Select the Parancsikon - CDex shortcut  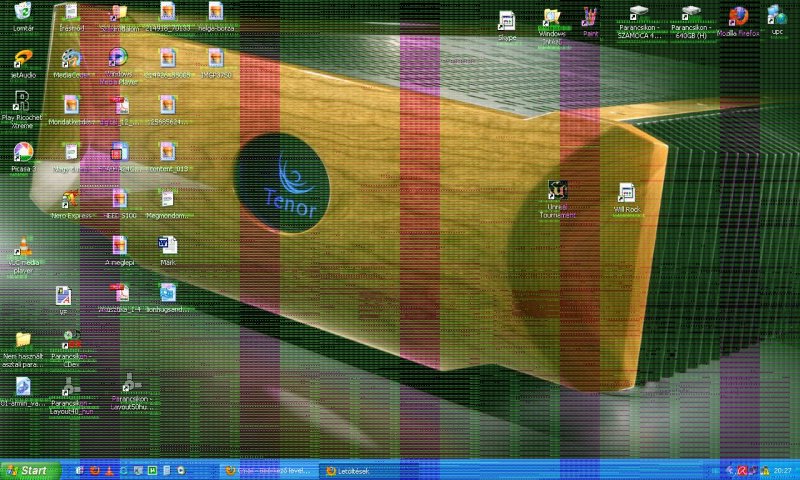[x=71, y=340]
